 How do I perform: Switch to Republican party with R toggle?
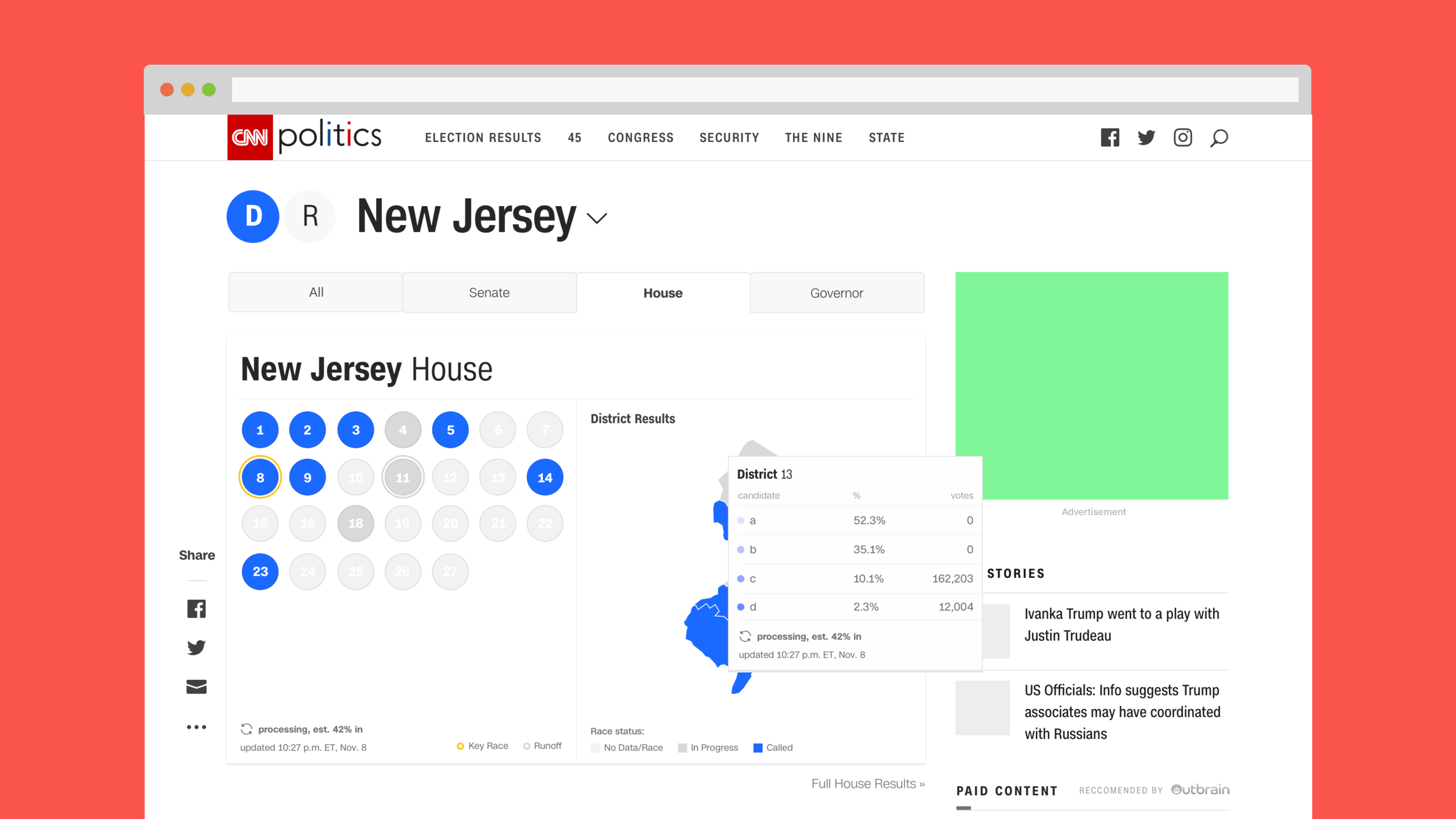[310, 217]
